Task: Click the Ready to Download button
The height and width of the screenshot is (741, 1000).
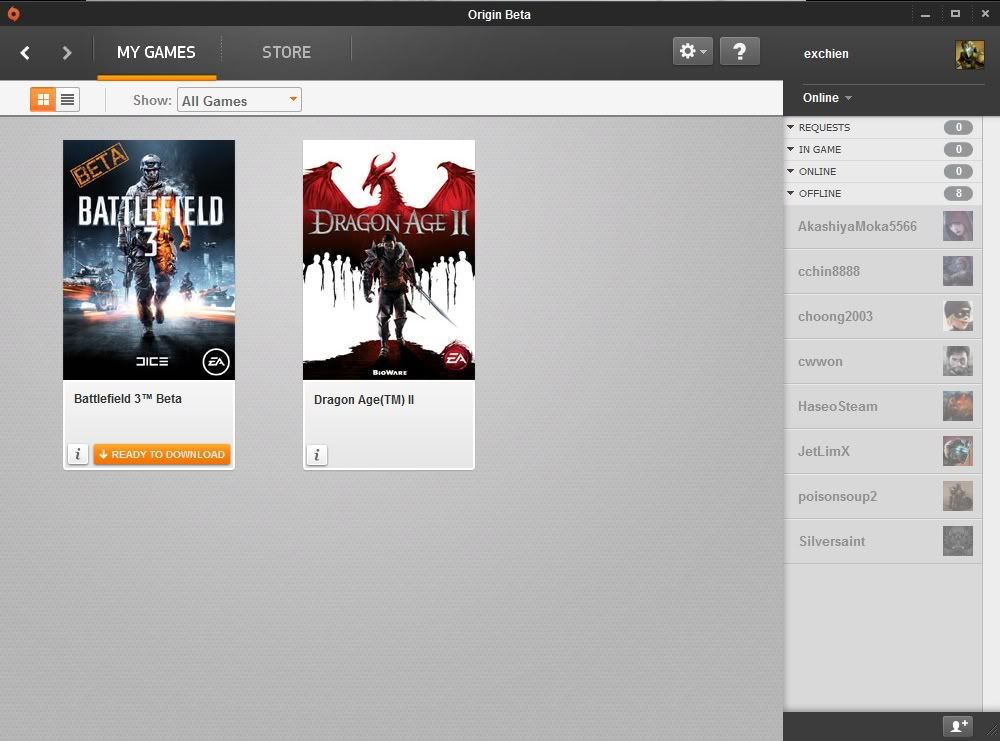Action: click(162, 455)
